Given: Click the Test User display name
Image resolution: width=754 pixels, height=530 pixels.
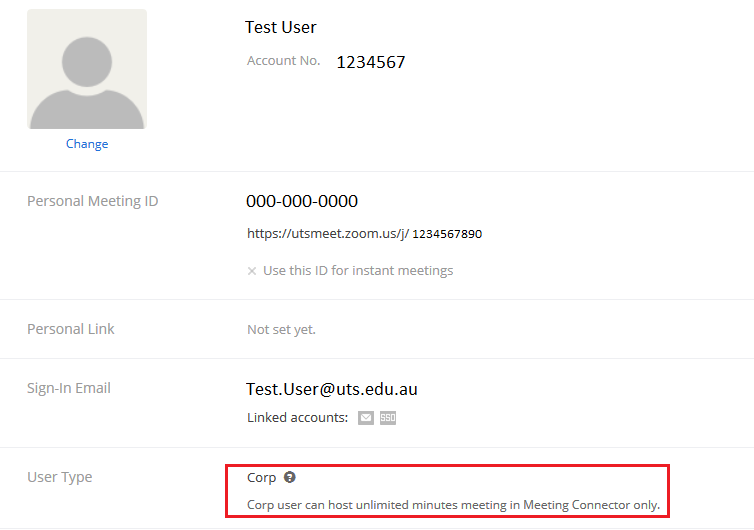Looking at the screenshot, I should (x=281, y=27).
